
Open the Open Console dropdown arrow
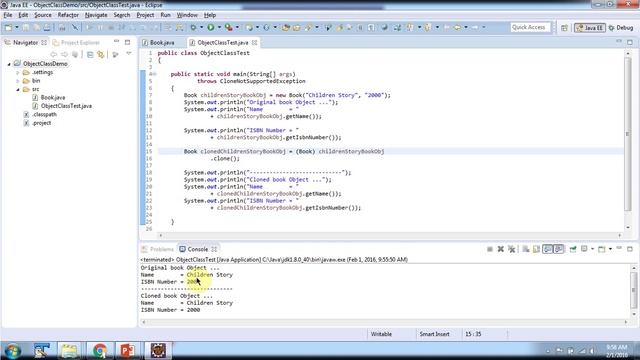pyautogui.click(x=610, y=249)
